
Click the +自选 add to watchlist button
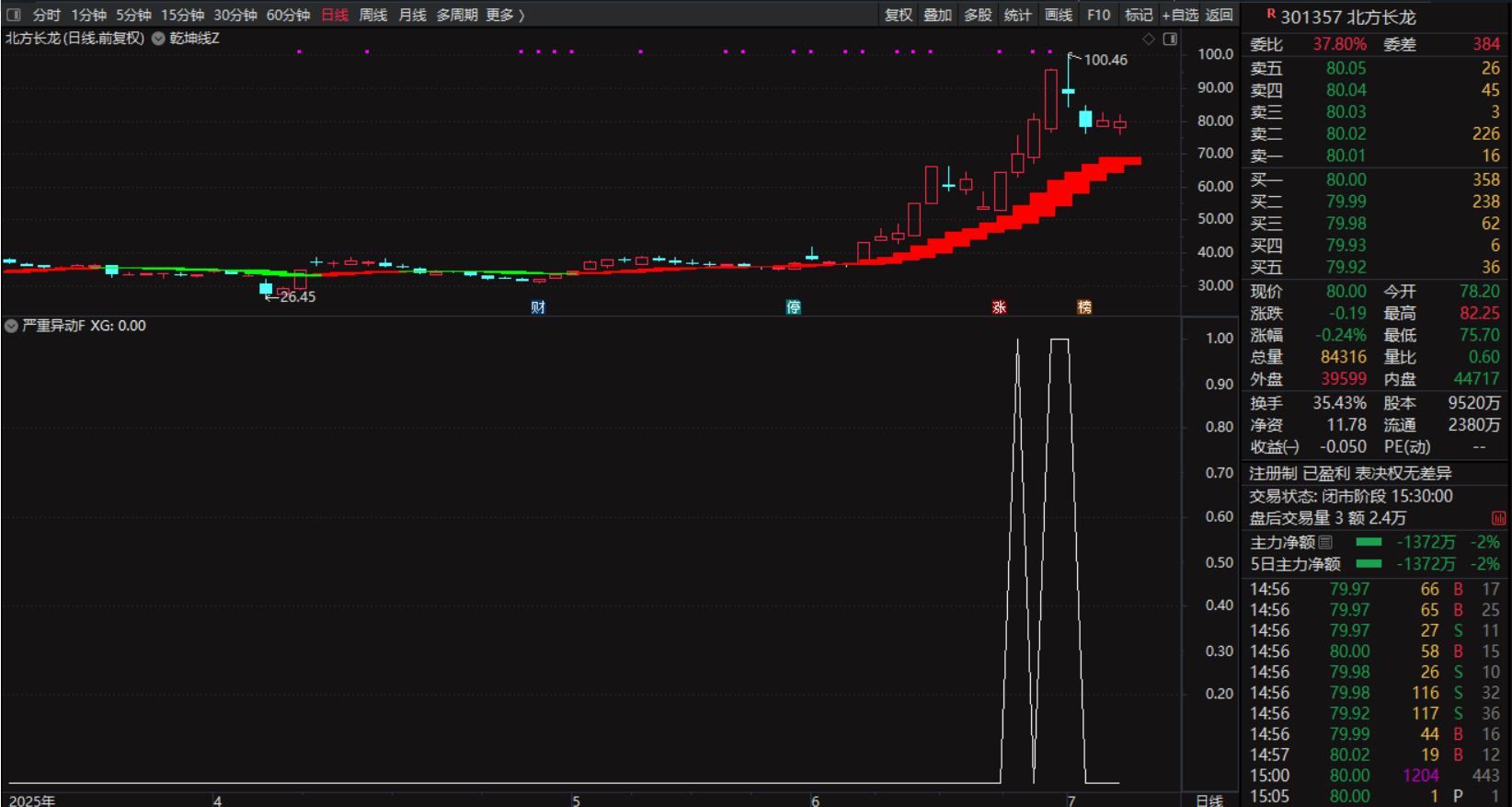coord(1180,15)
